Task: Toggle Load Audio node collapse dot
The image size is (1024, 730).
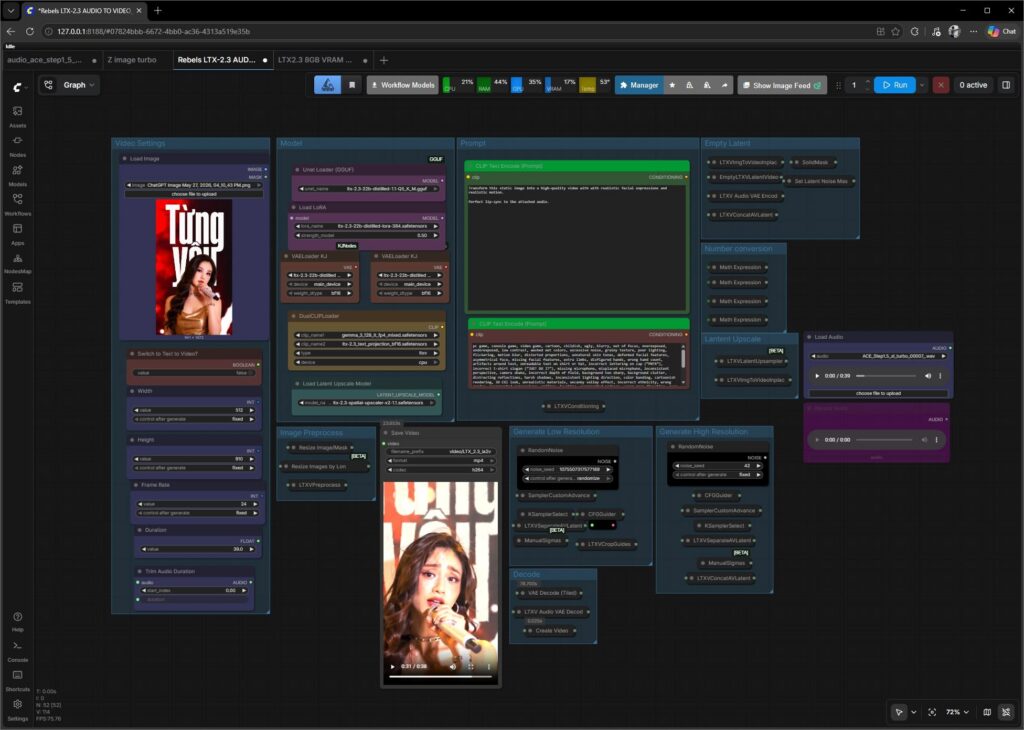Action: pyautogui.click(x=809, y=337)
